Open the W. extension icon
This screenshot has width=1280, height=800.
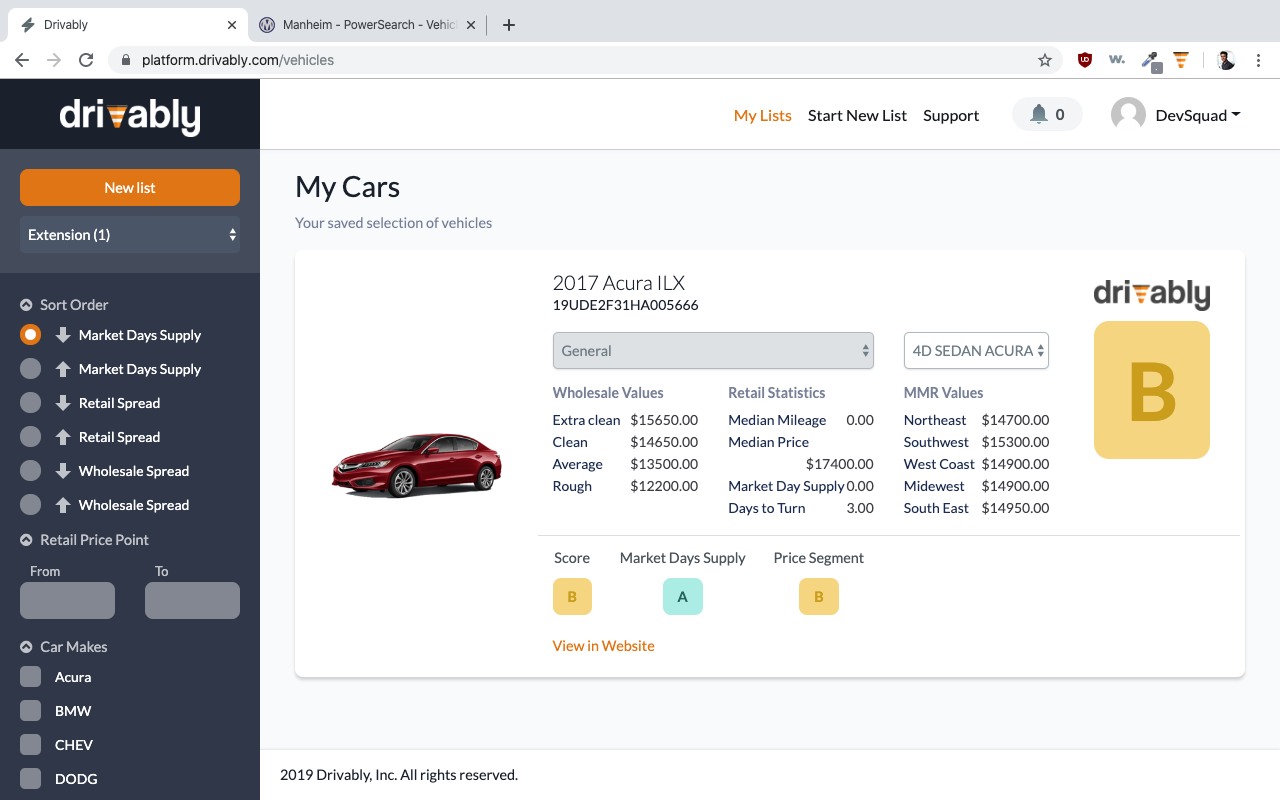[x=1117, y=60]
